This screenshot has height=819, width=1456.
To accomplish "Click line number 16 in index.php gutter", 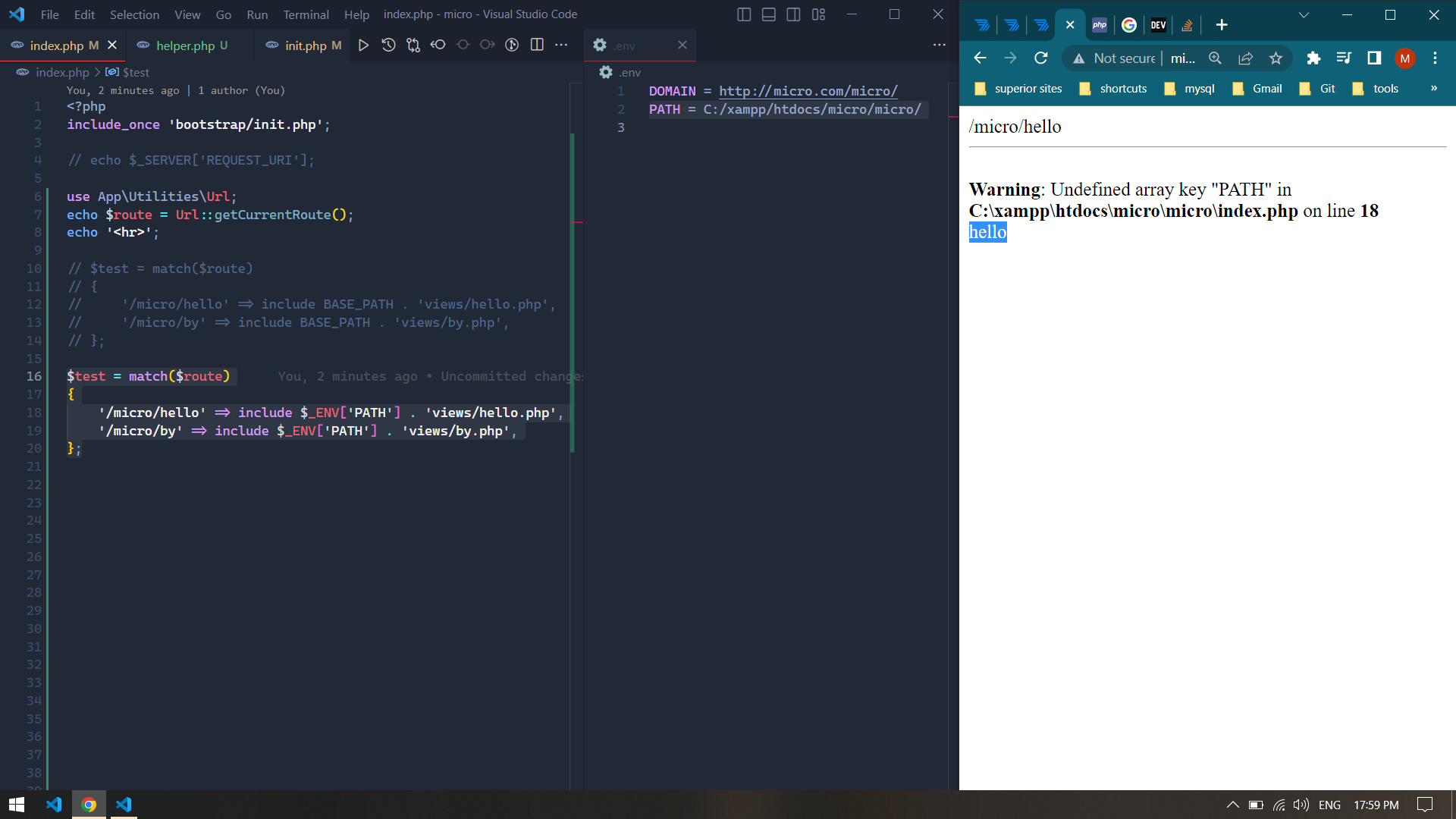I will (34, 376).
